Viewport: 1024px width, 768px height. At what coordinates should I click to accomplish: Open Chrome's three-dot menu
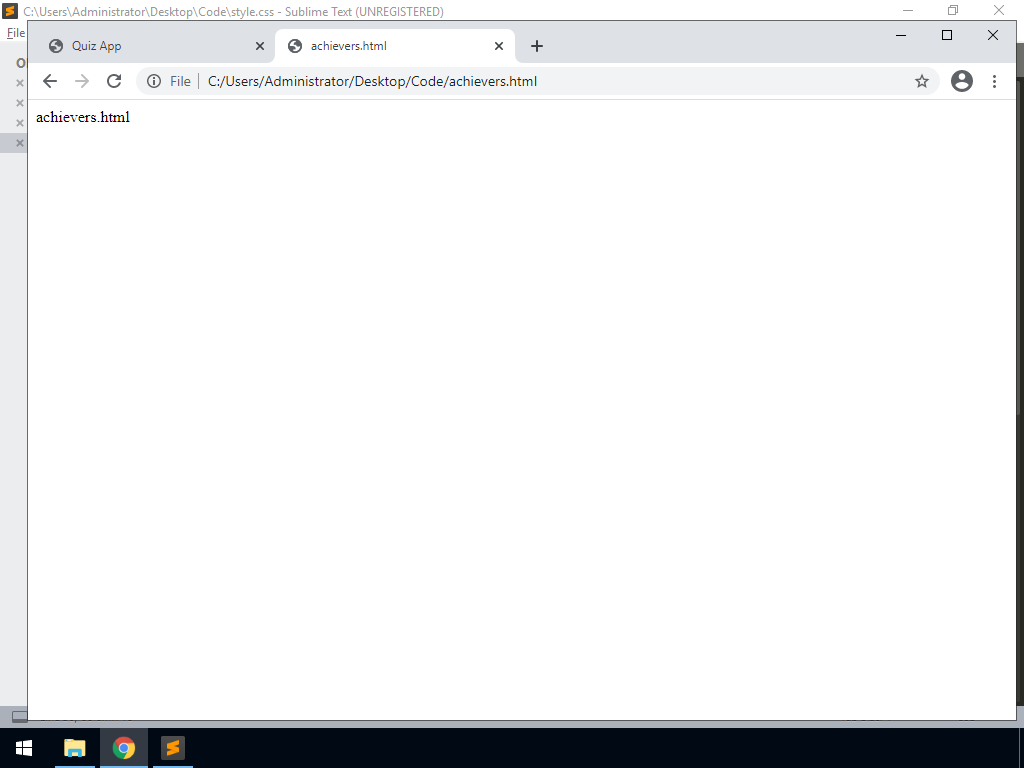click(x=994, y=81)
